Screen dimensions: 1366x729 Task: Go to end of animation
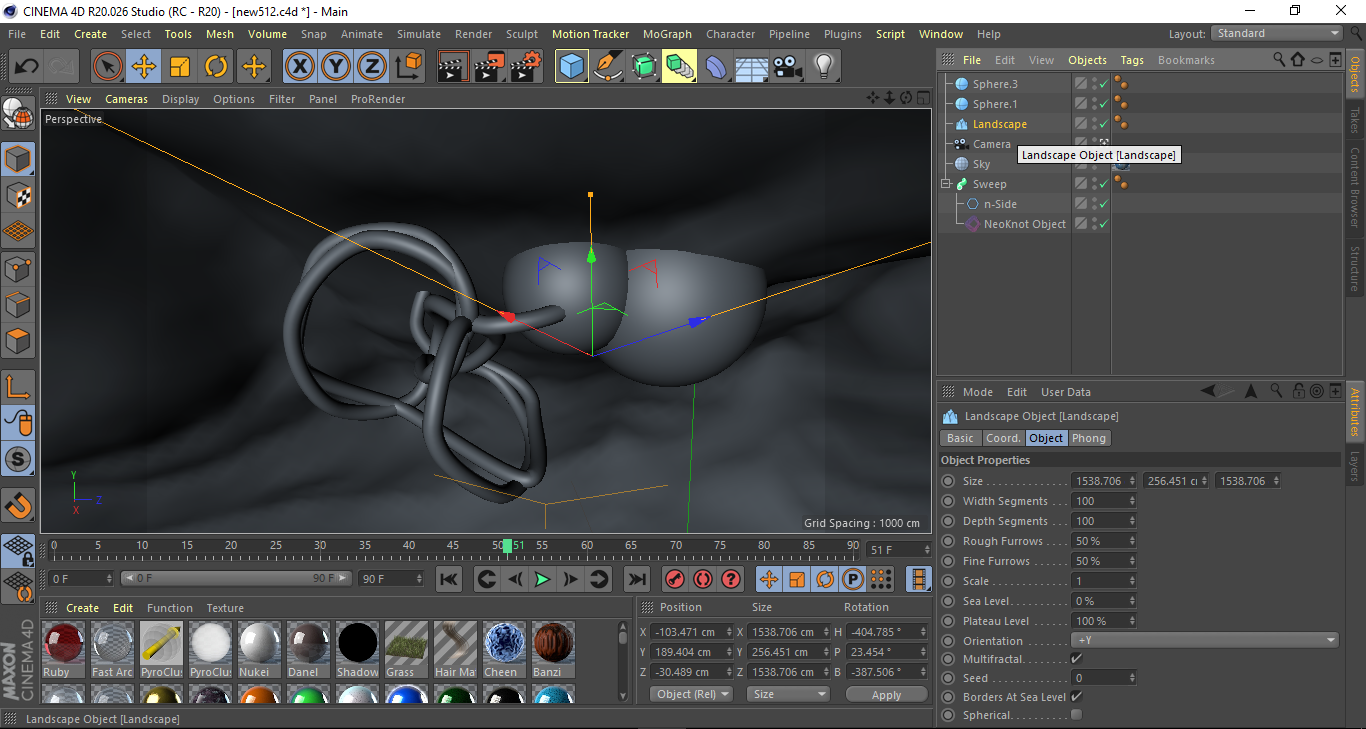point(636,579)
